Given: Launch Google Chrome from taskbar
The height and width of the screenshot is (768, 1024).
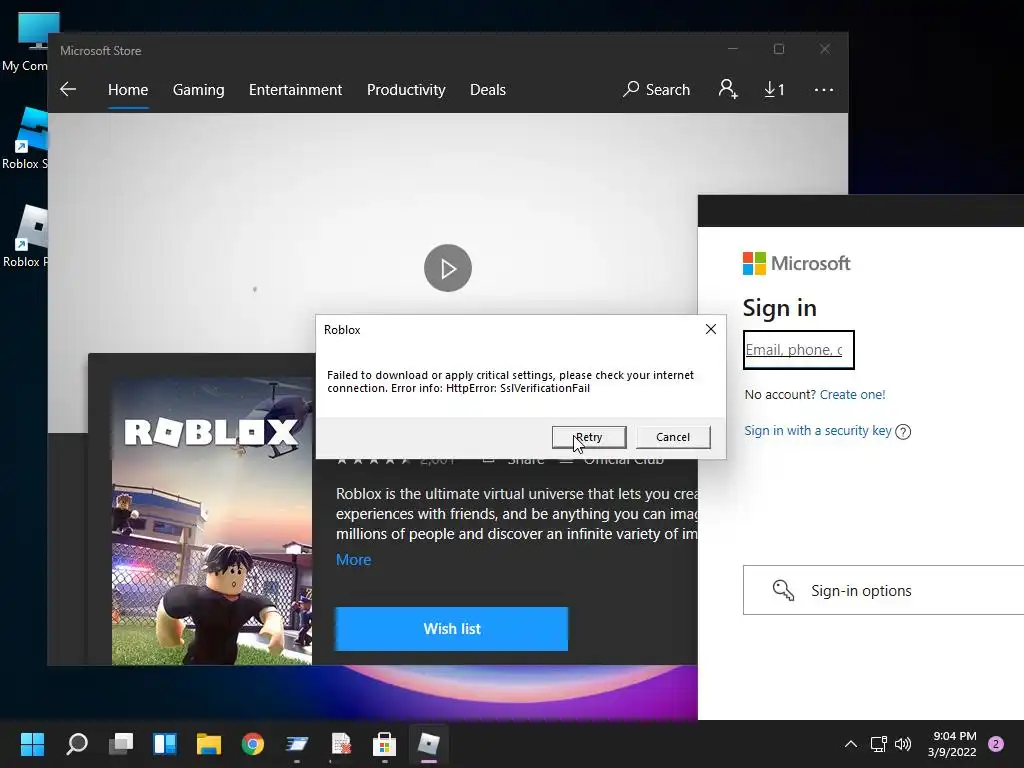Looking at the screenshot, I should click(253, 743).
